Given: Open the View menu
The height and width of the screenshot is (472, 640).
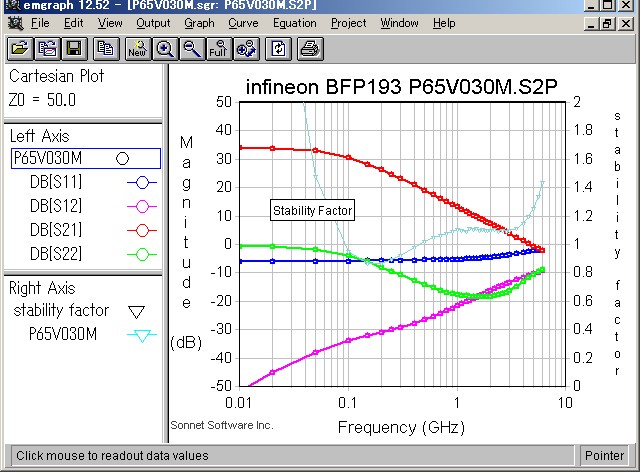Looking at the screenshot, I should (x=110, y=23).
